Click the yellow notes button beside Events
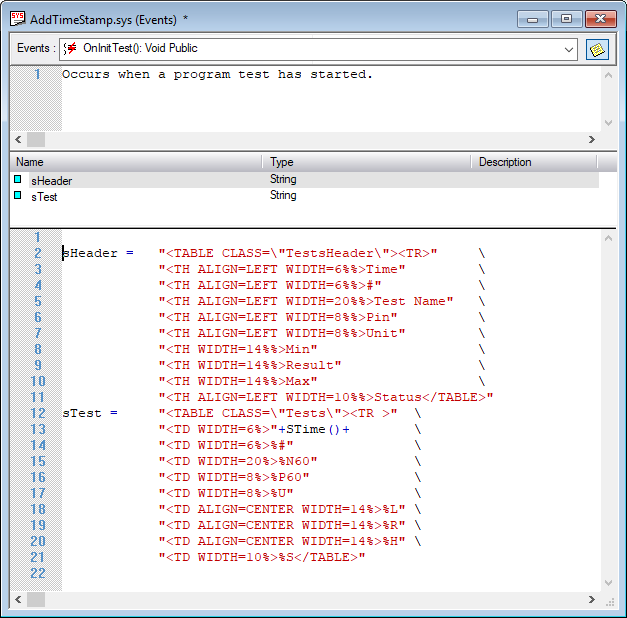The image size is (627, 618). [x=597, y=50]
